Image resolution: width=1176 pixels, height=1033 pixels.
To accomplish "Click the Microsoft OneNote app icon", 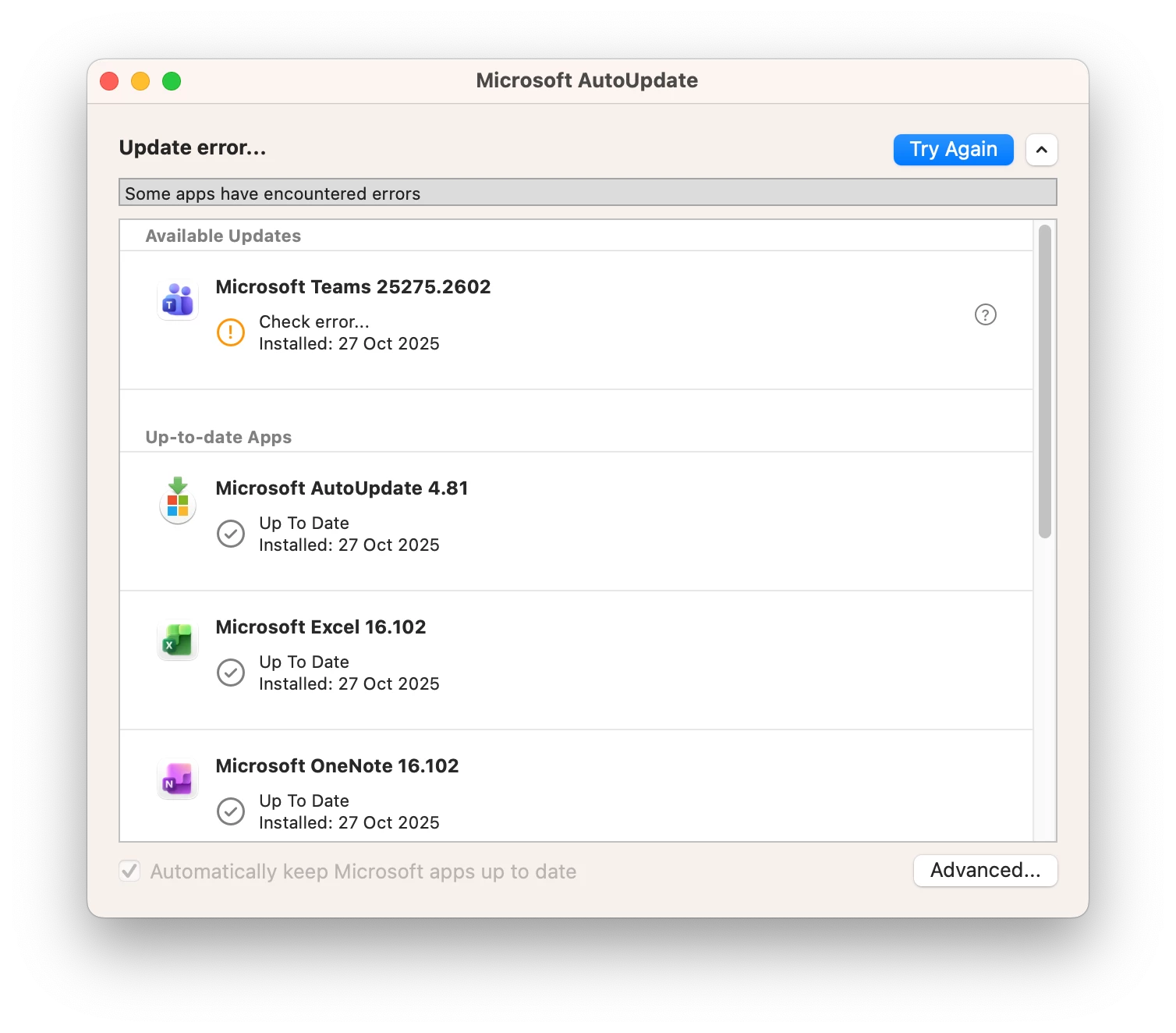I will click(178, 779).
